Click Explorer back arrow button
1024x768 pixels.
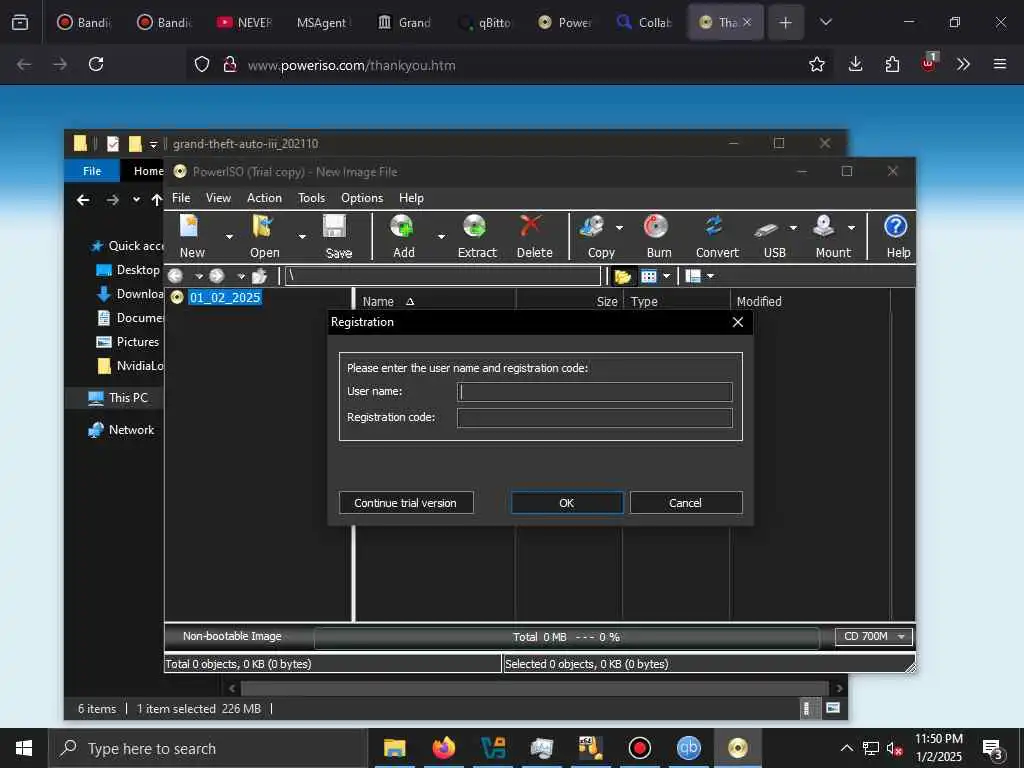click(83, 200)
